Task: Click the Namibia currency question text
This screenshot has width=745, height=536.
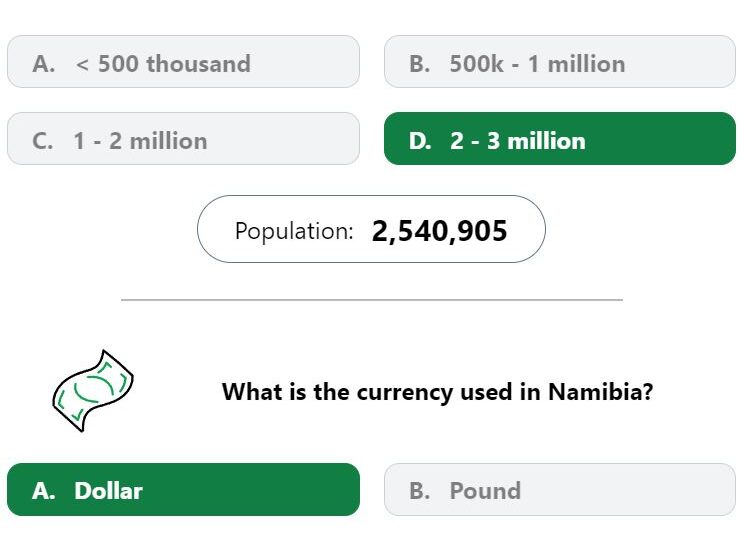Action: pos(438,392)
